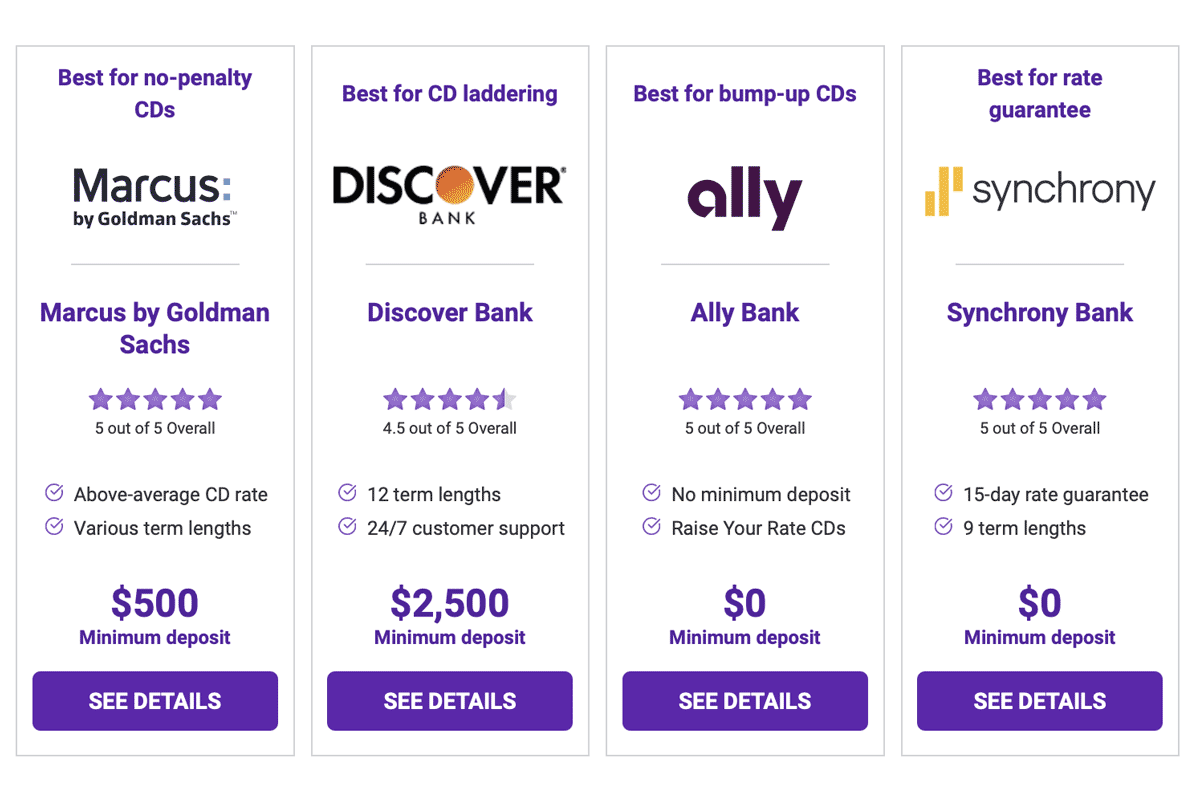Click the Synchrony logo

[1039, 190]
